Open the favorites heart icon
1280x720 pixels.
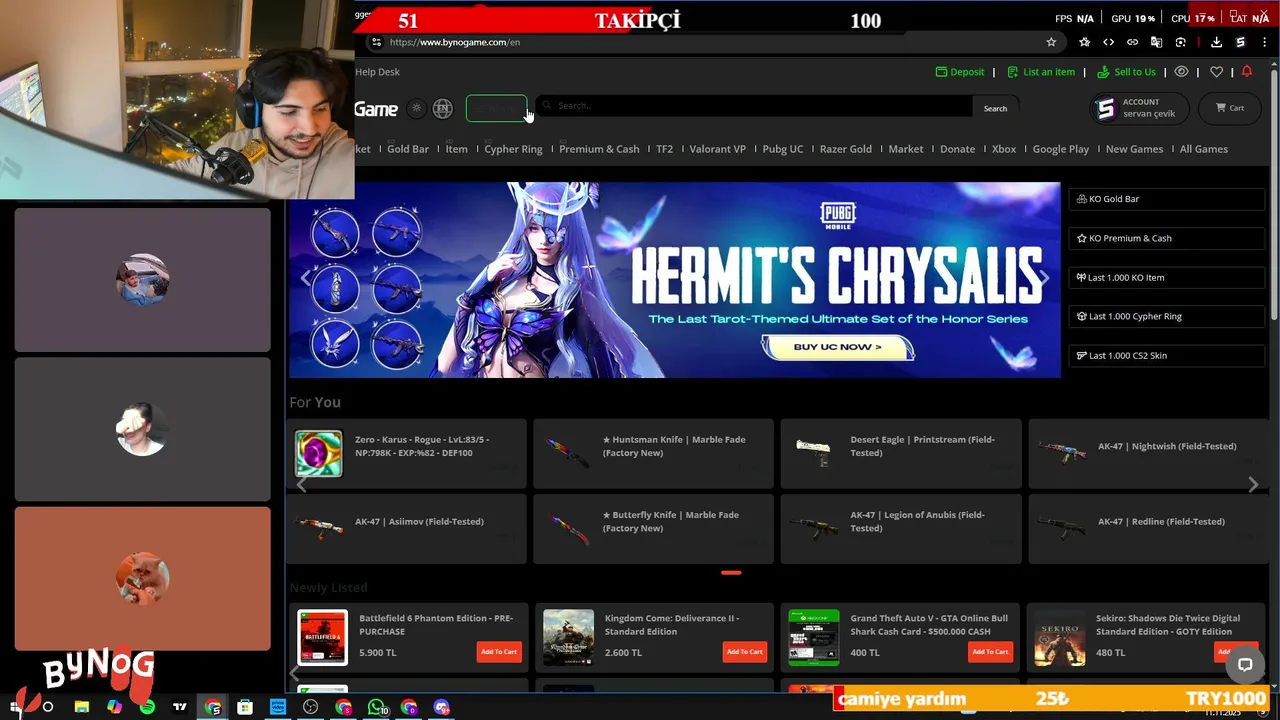point(1216,72)
